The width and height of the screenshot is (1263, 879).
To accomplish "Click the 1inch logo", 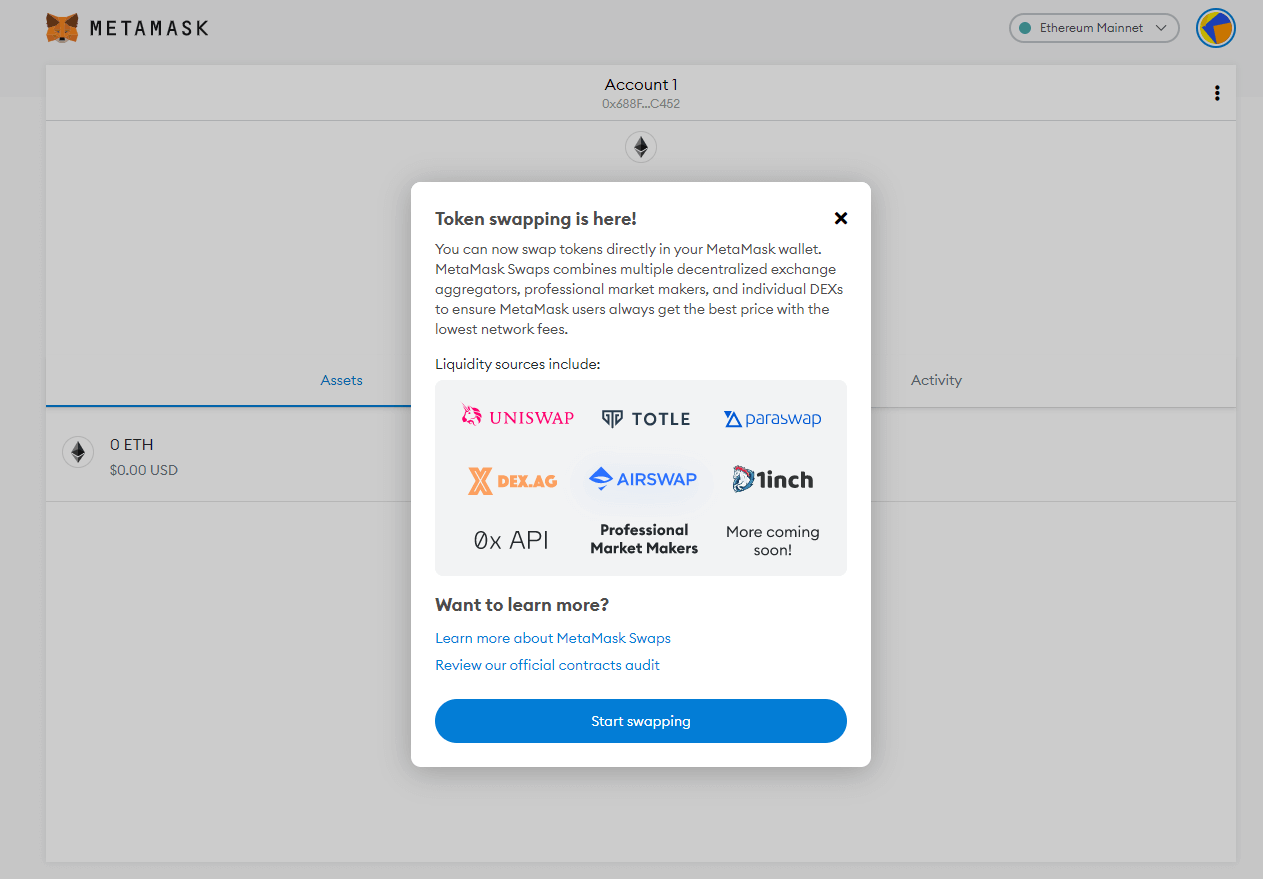I will point(773,479).
